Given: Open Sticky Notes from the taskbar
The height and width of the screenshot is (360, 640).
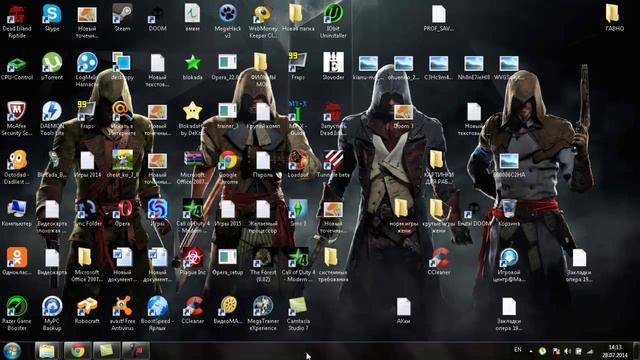Looking at the screenshot, I should point(107,351).
